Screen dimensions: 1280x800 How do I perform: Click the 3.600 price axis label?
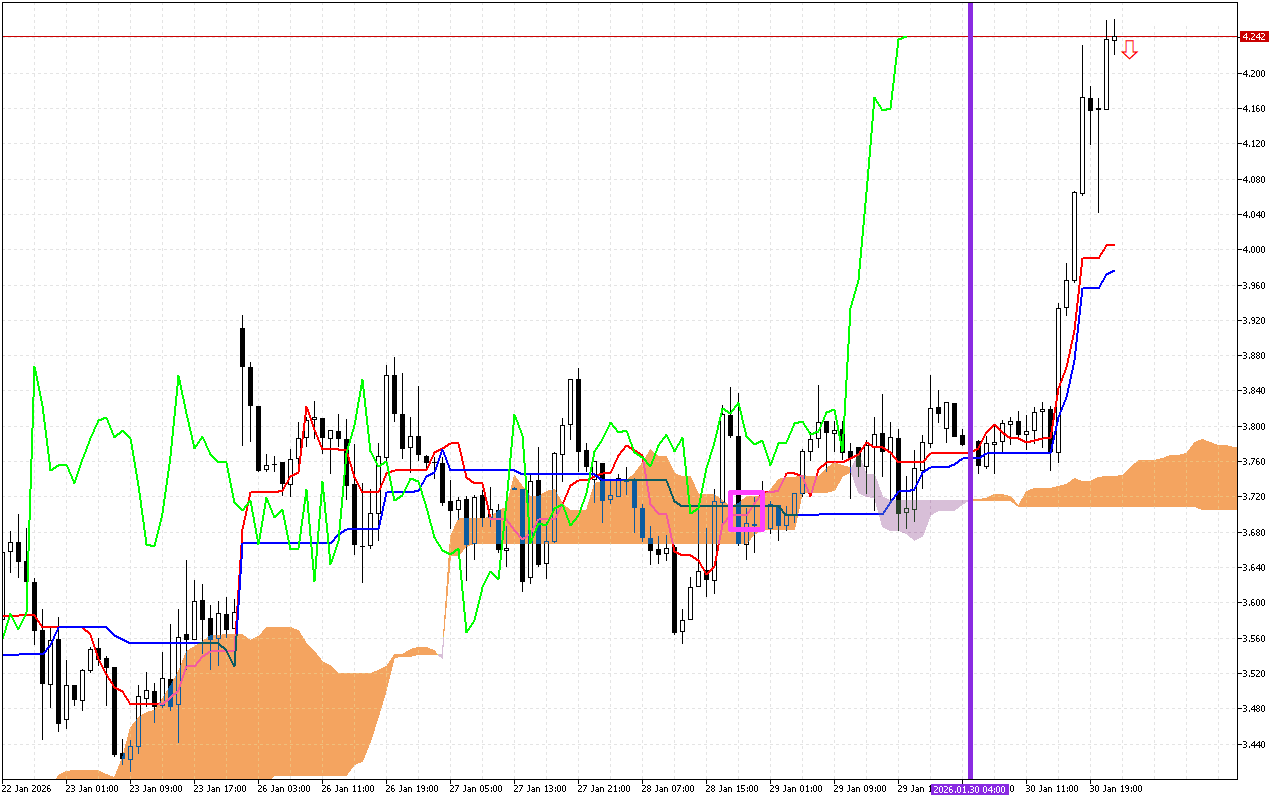click(x=1254, y=603)
